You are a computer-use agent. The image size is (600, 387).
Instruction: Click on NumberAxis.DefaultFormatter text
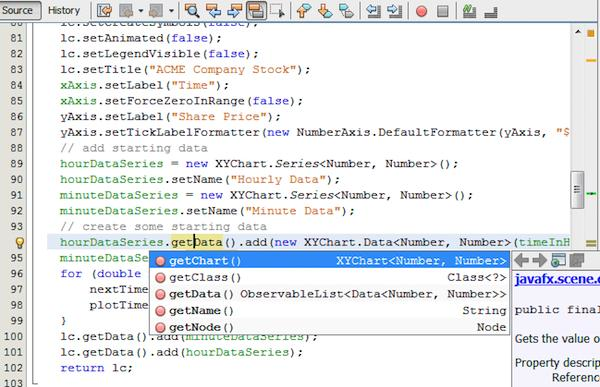pos(397,132)
